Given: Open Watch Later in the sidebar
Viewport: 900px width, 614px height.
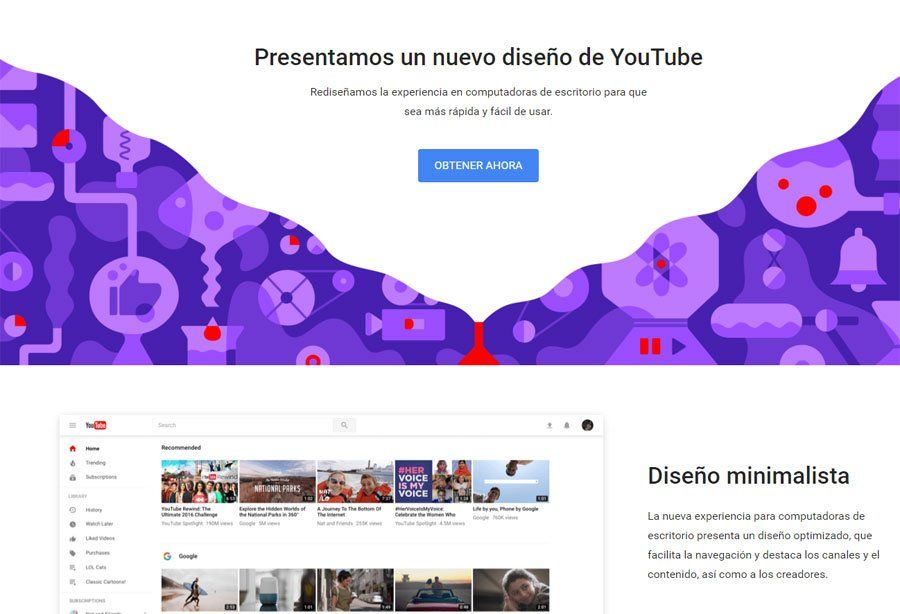Looking at the screenshot, I should point(99,524).
